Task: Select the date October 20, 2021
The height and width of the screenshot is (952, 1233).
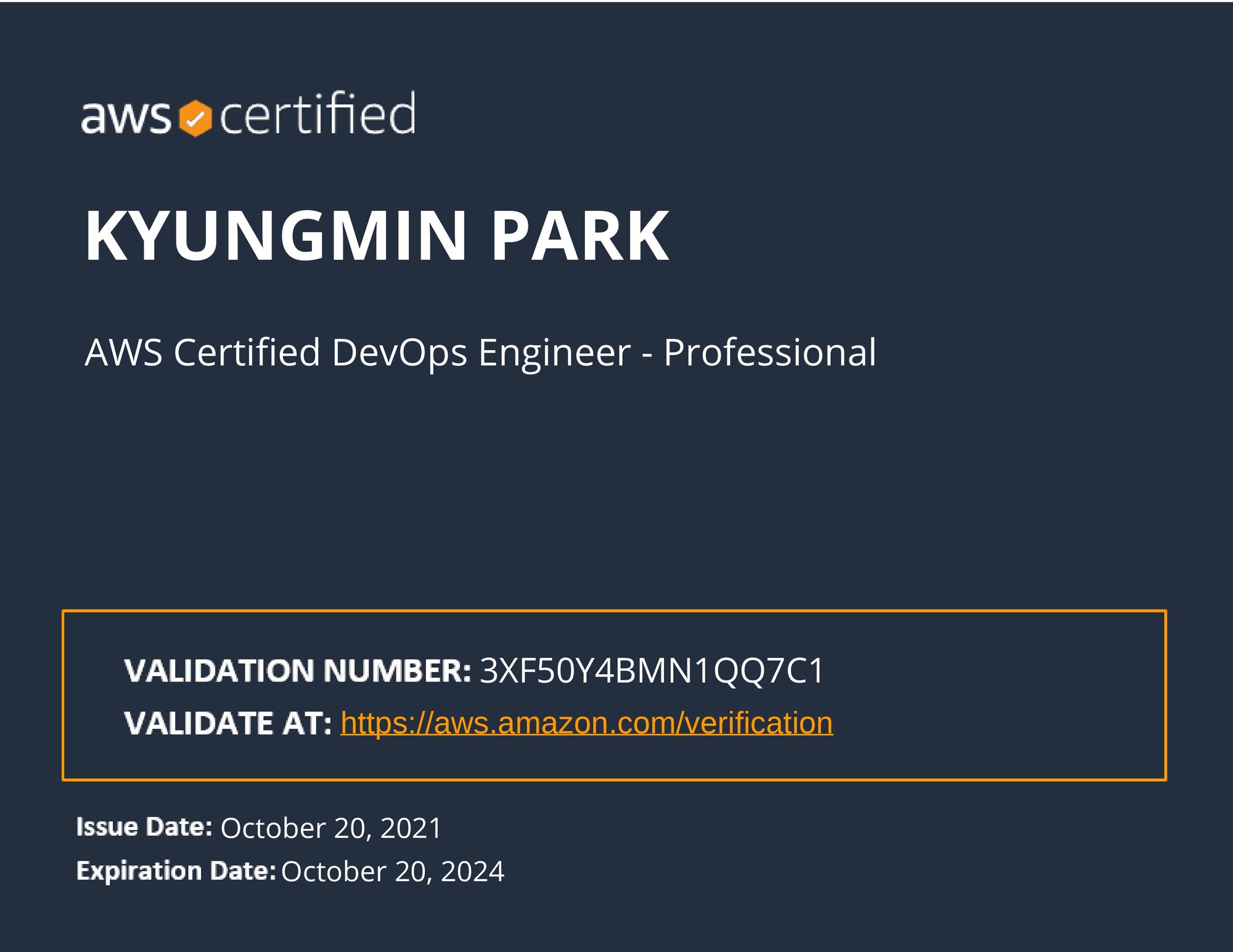Action: click(x=331, y=828)
